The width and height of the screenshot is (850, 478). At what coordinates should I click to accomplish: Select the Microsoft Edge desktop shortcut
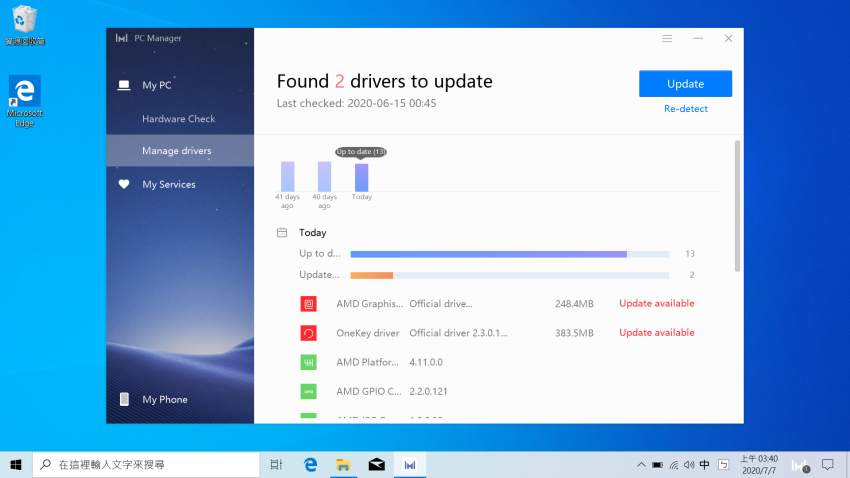[x=24, y=101]
